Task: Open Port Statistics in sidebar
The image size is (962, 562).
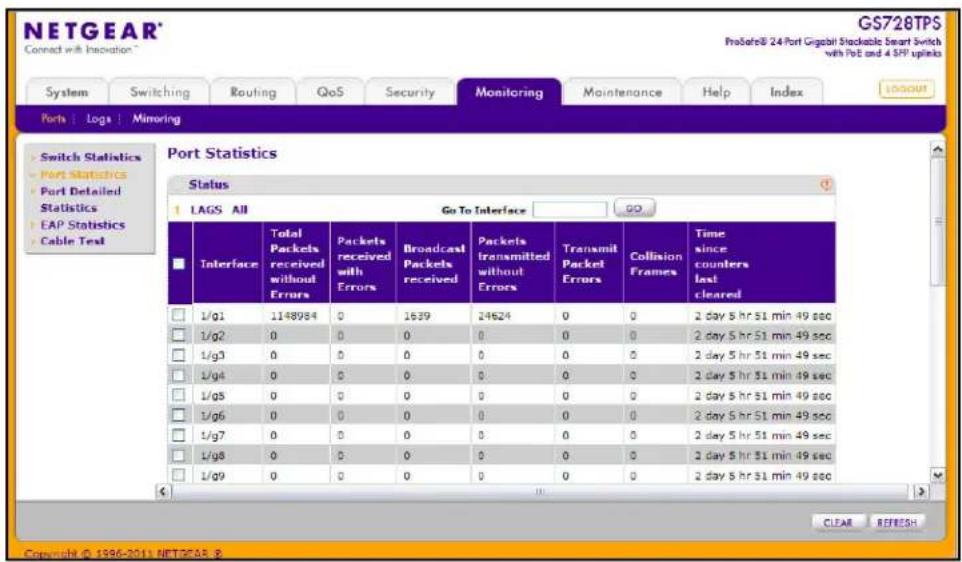Action: coord(83,174)
